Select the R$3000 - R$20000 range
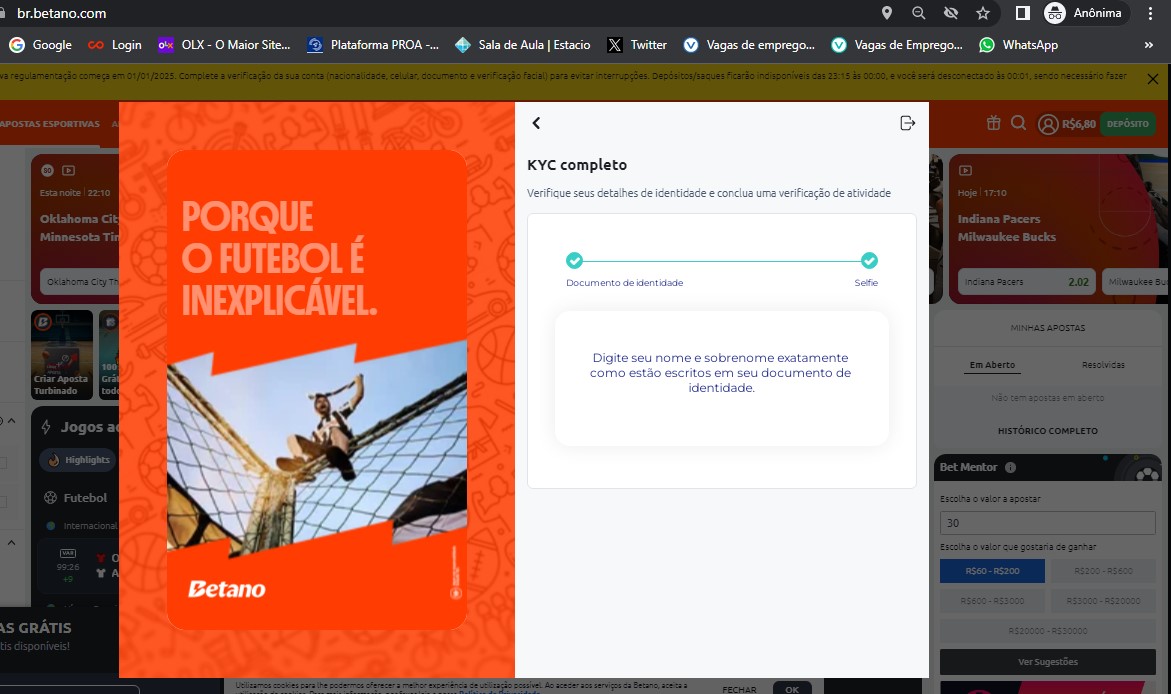This screenshot has width=1171, height=694. click(x=1103, y=601)
